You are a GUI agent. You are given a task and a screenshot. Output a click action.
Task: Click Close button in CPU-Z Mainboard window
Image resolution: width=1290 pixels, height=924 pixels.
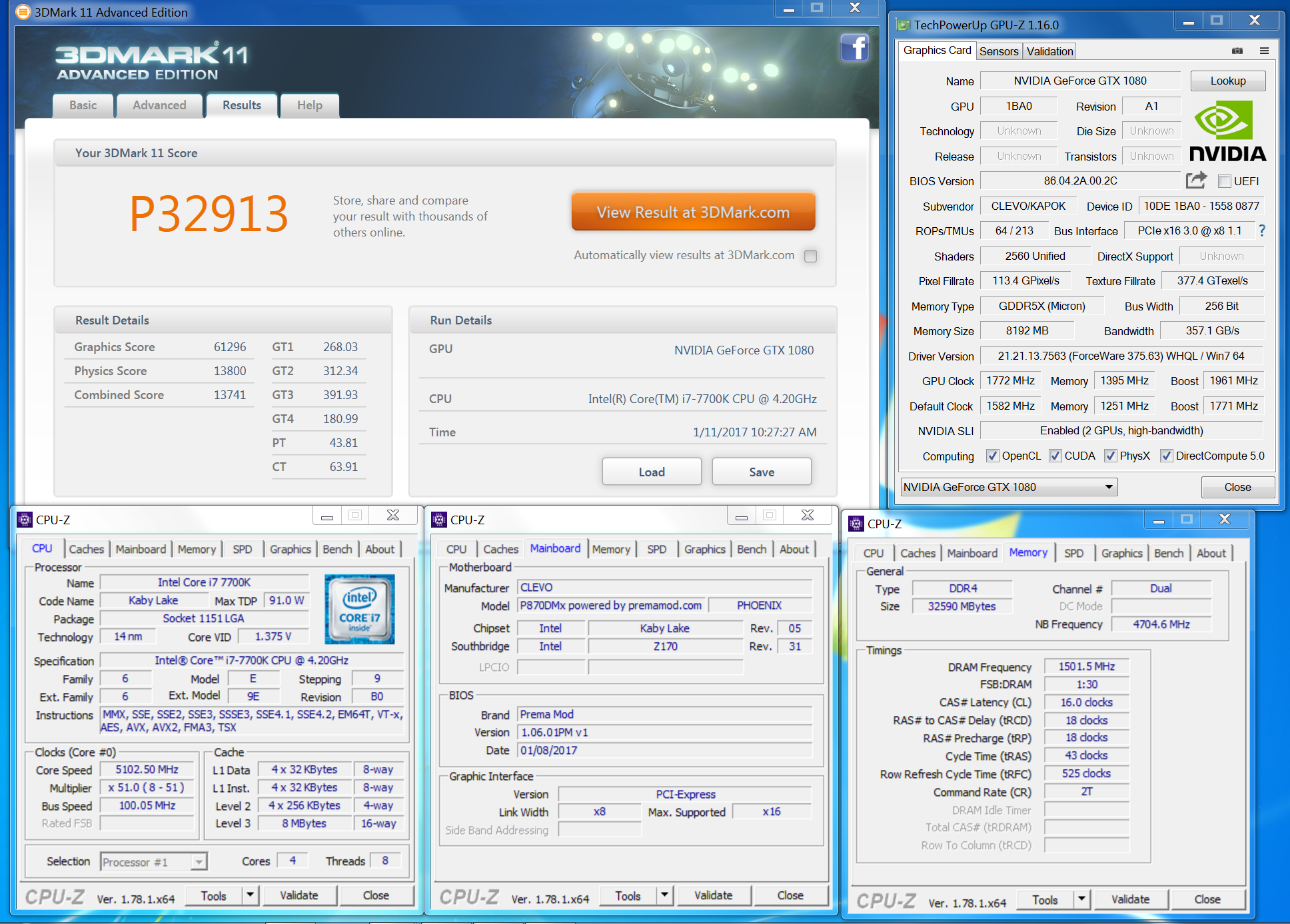(790, 895)
